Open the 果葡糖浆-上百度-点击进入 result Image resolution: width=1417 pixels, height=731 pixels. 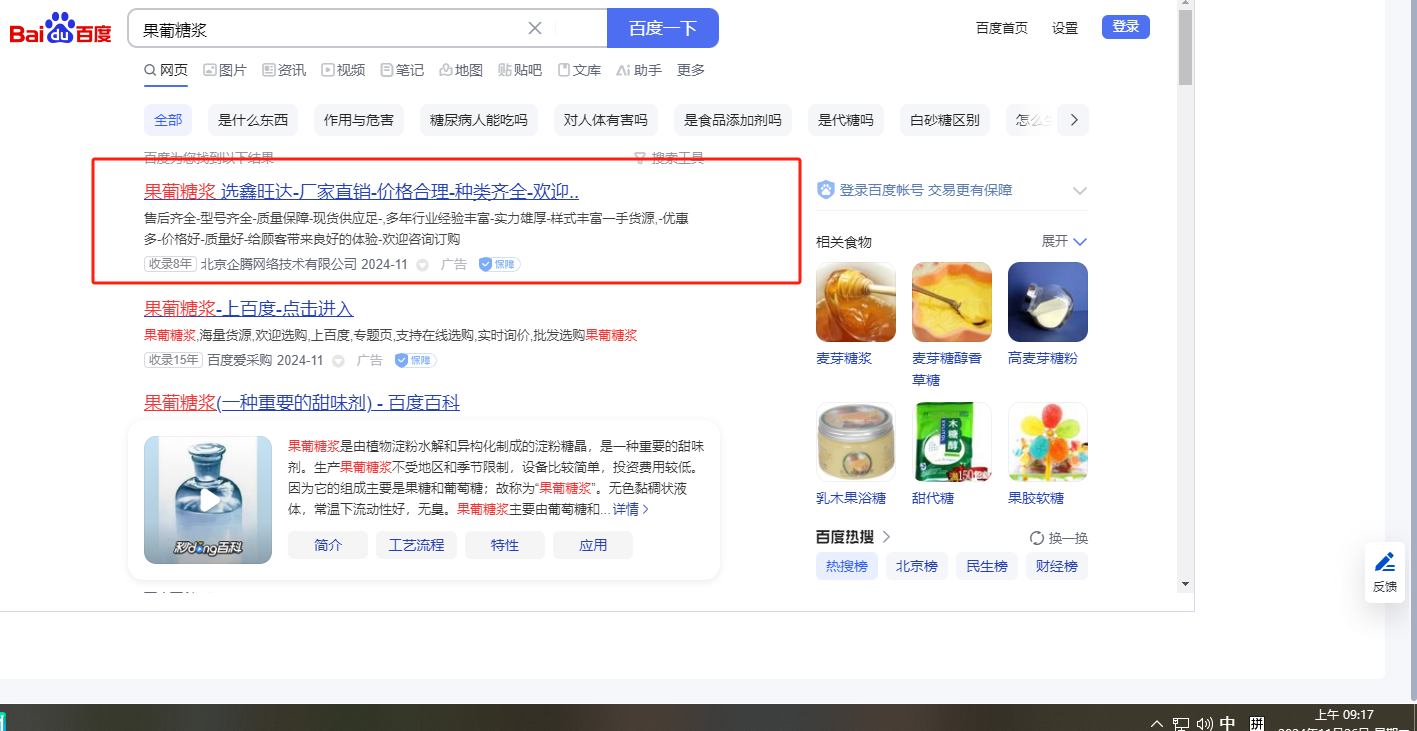pos(249,308)
